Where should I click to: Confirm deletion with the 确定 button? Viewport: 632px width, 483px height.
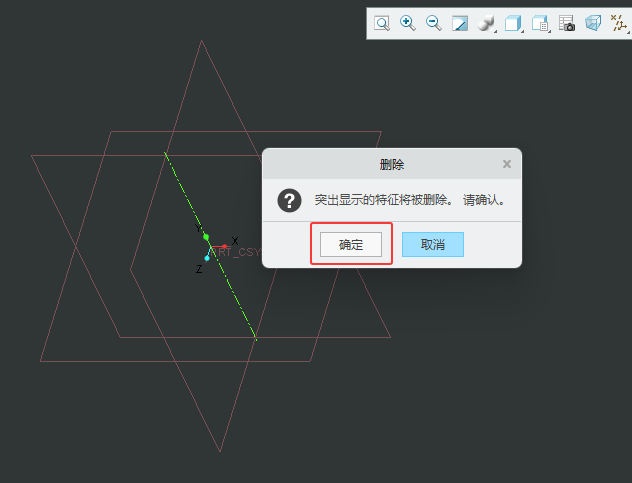(x=351, y=244)
